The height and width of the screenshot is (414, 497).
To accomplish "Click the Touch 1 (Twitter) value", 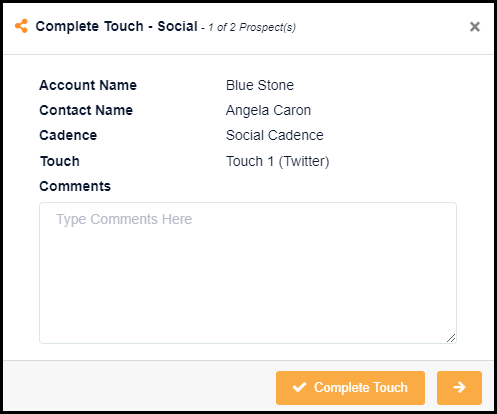I will (278, 161).
